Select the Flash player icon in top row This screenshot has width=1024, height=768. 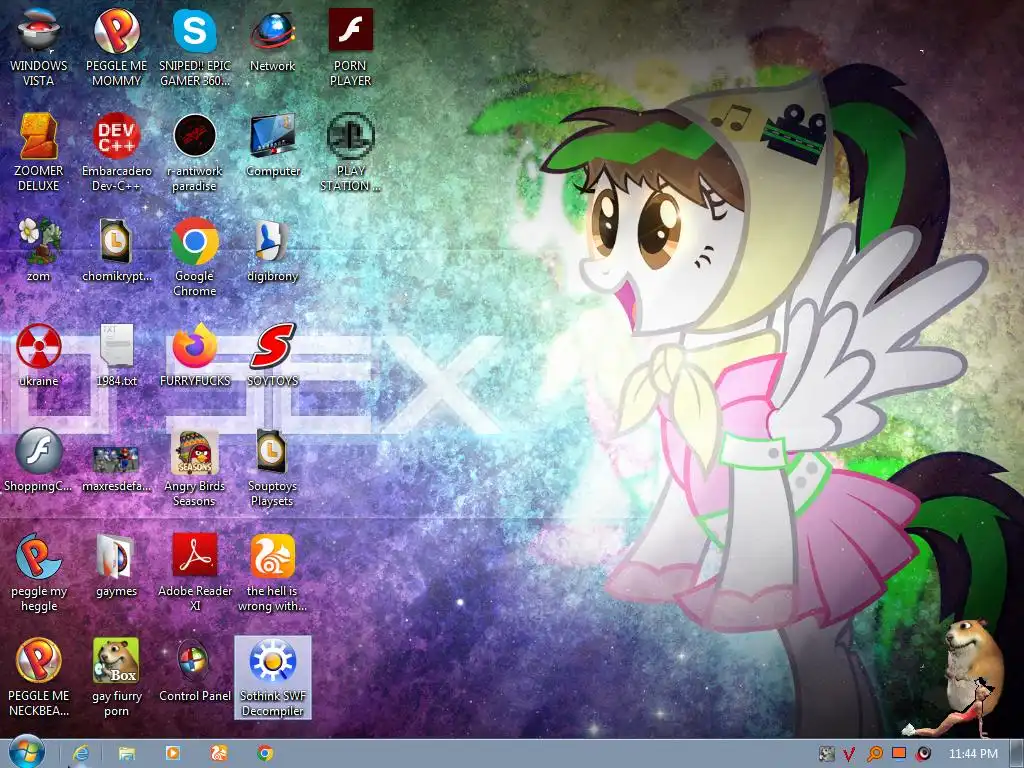(x=351, y=47)
